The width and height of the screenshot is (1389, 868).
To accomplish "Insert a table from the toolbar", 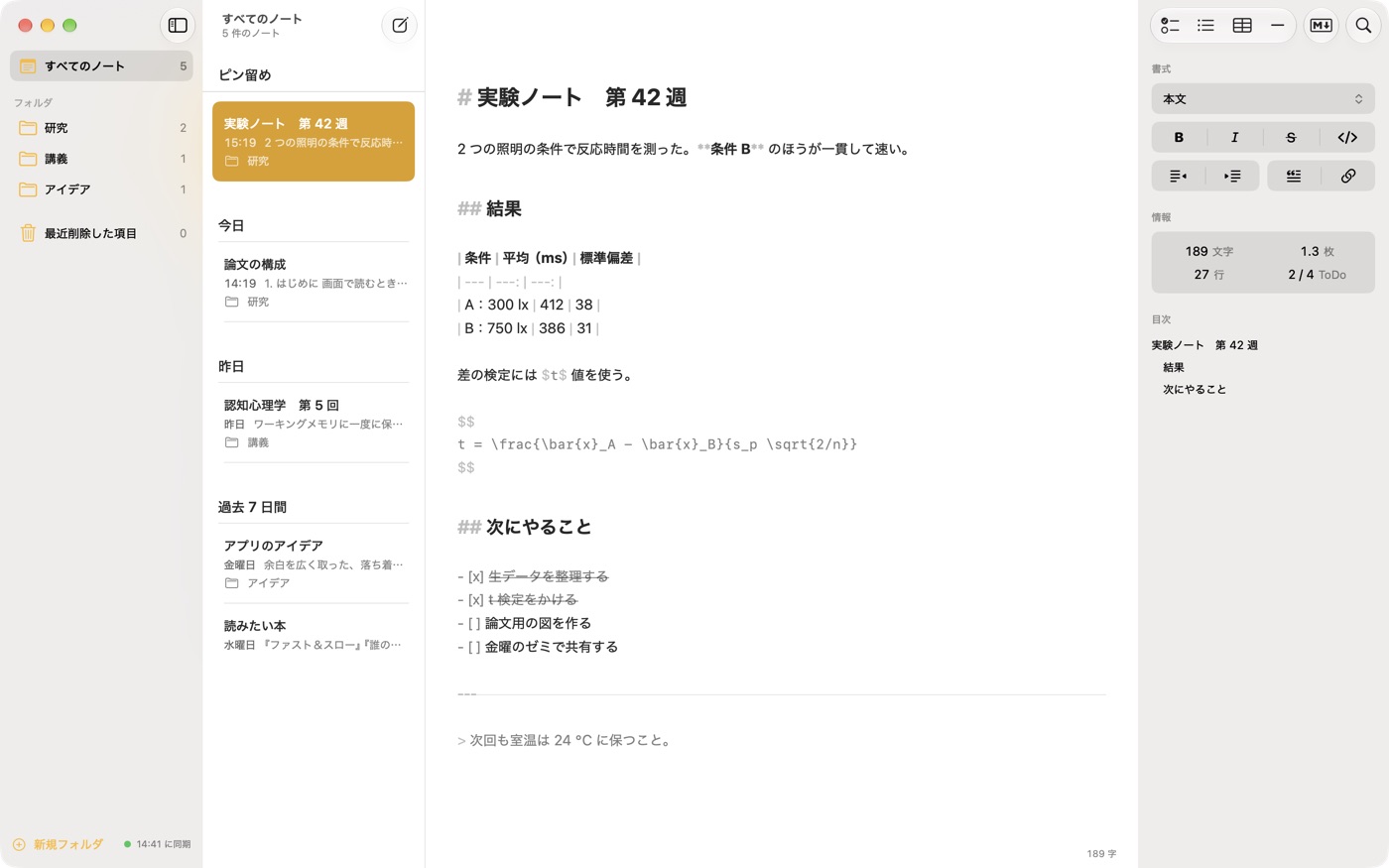I will click(1241, 26).
